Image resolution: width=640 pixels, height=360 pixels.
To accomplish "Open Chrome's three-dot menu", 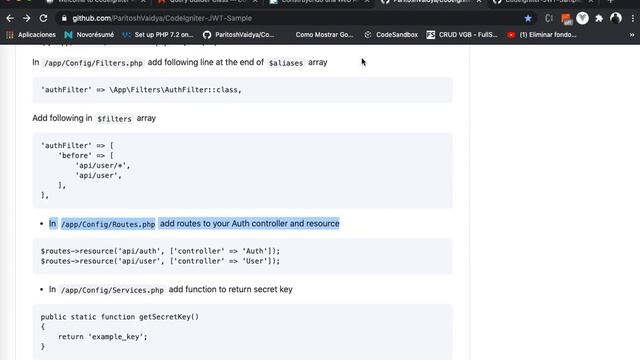I will [633, 18].
